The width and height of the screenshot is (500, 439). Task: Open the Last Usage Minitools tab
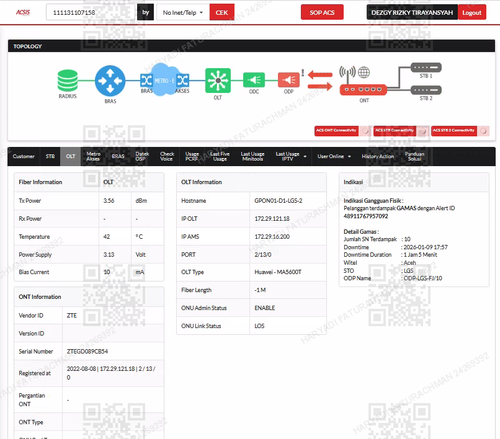[x=253, y=156]
